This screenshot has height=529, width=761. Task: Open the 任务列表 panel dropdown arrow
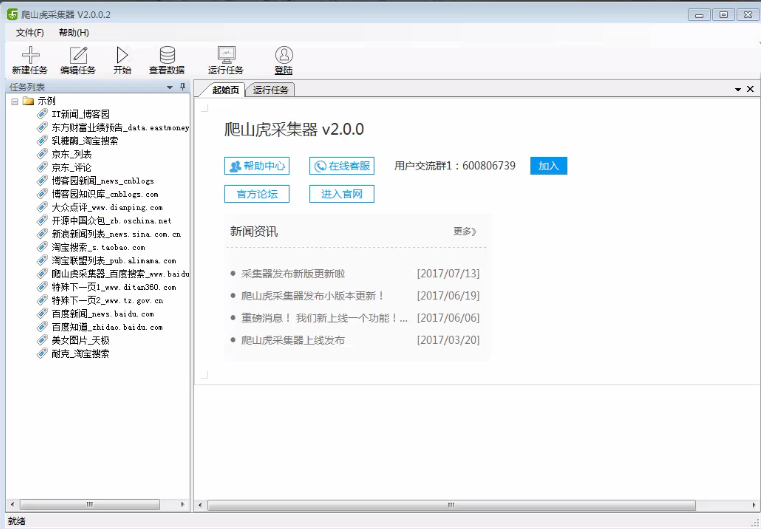pos(170,88)
